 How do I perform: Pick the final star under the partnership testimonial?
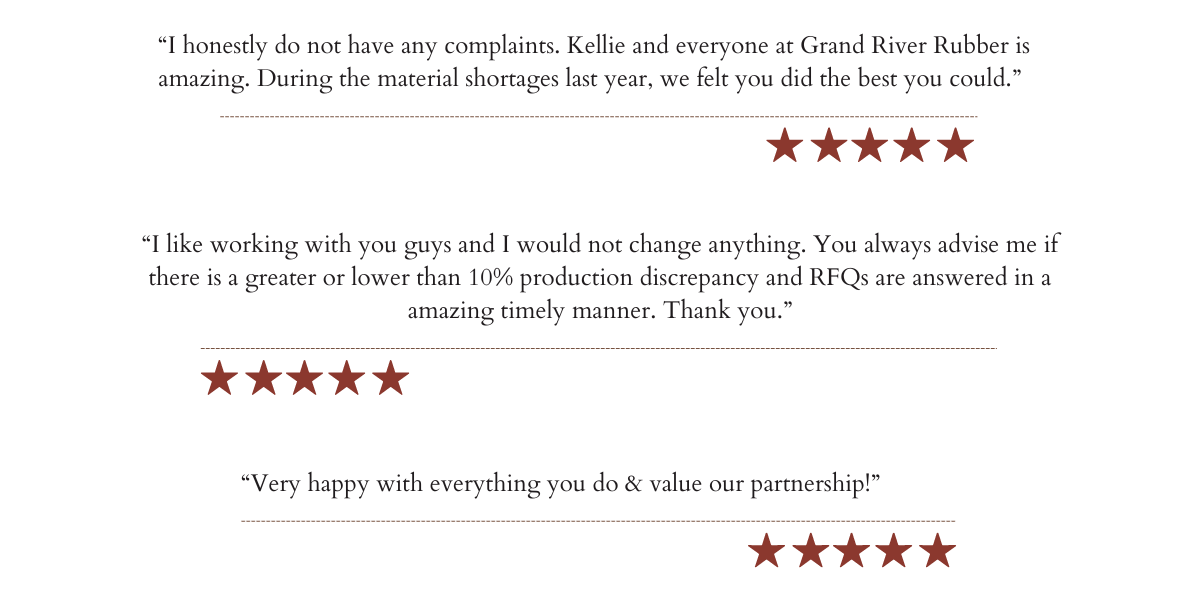pyautogui.click(x=937, y=551)
